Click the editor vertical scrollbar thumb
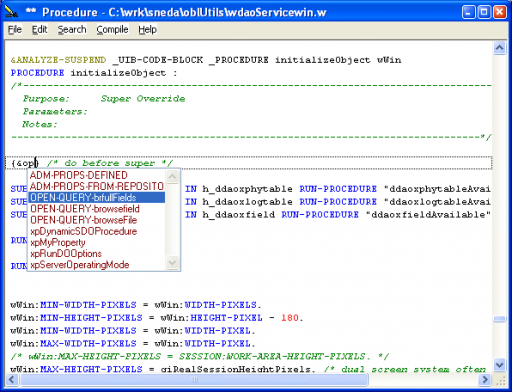512x392 pixels. (x=499, y=319)
